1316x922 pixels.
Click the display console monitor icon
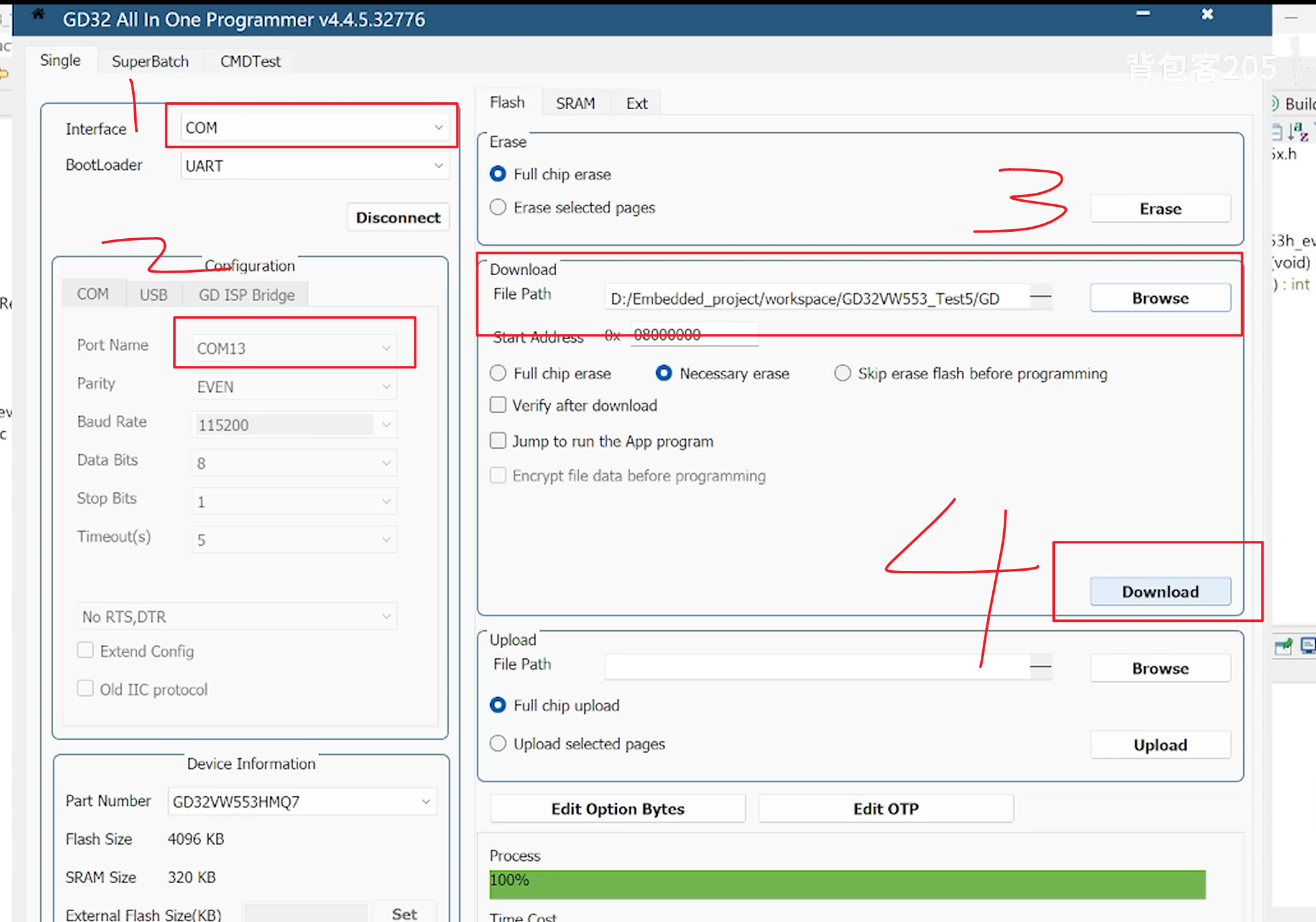point(1308,646)
